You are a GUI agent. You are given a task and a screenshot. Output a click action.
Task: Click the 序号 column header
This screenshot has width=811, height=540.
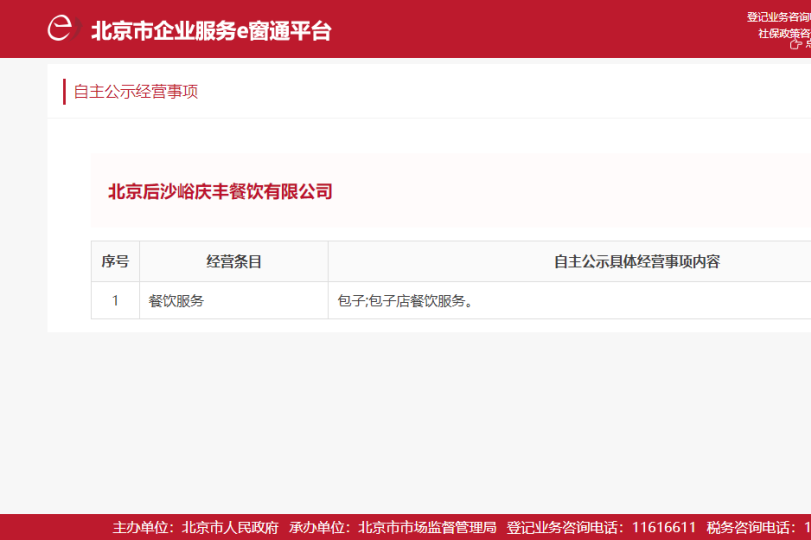(115, 262)
